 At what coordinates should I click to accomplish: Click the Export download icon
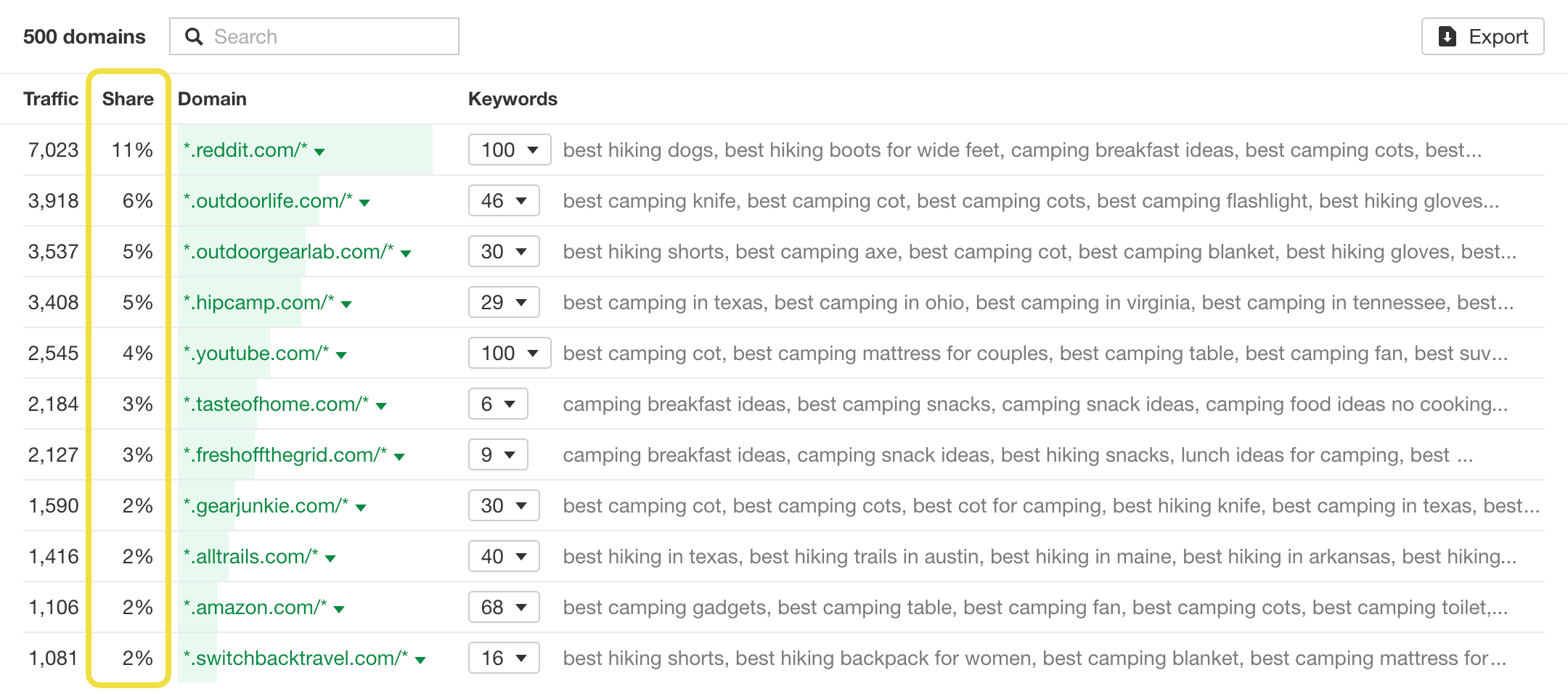1447,36
